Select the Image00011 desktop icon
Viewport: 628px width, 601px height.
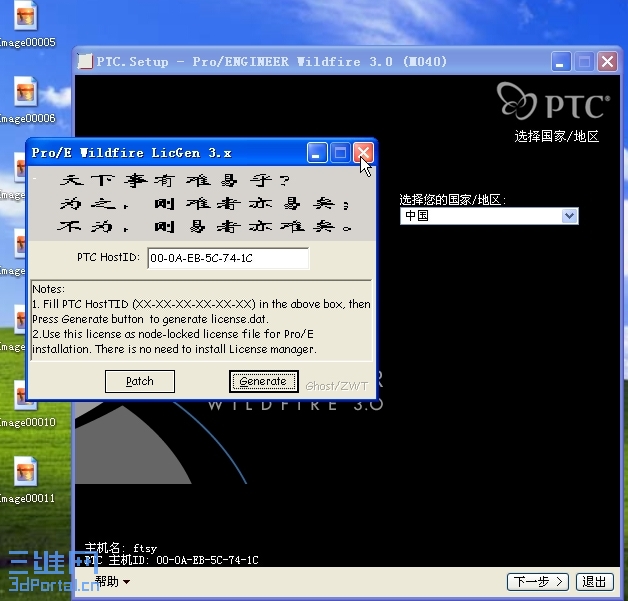point(26,480)
